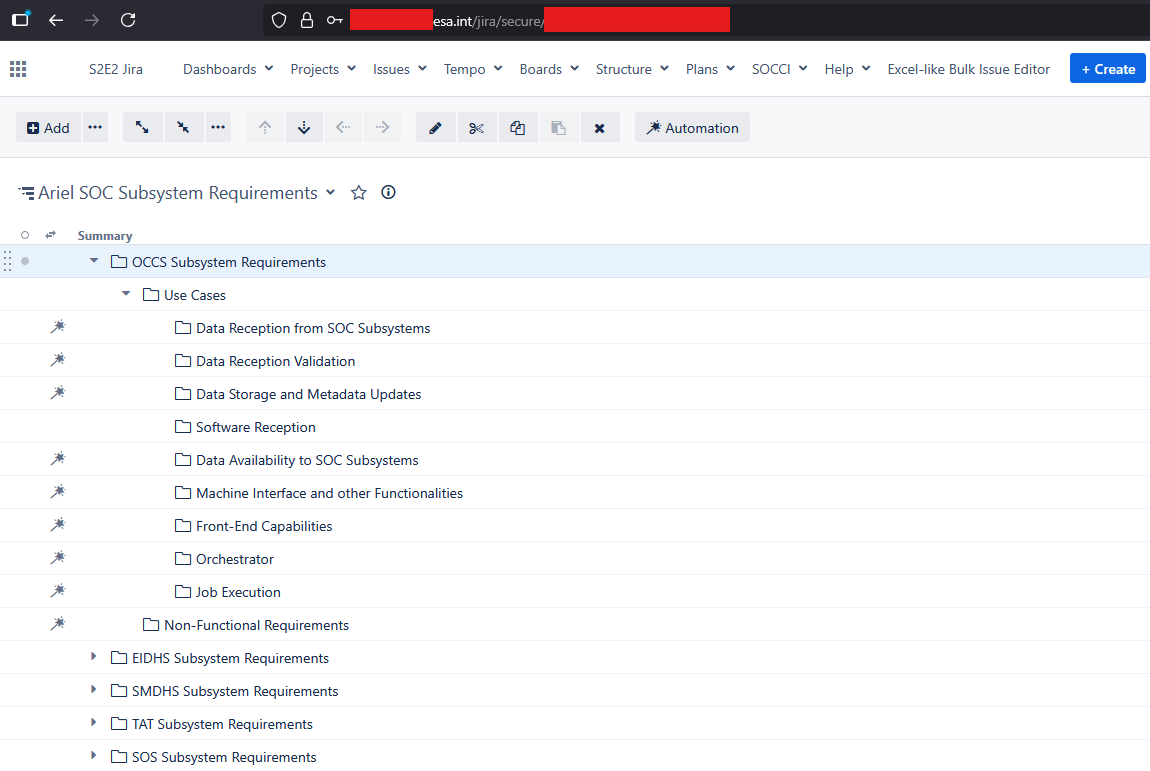
Task: Click the expand all arrows icon
Action: click(x=143, y=128)
